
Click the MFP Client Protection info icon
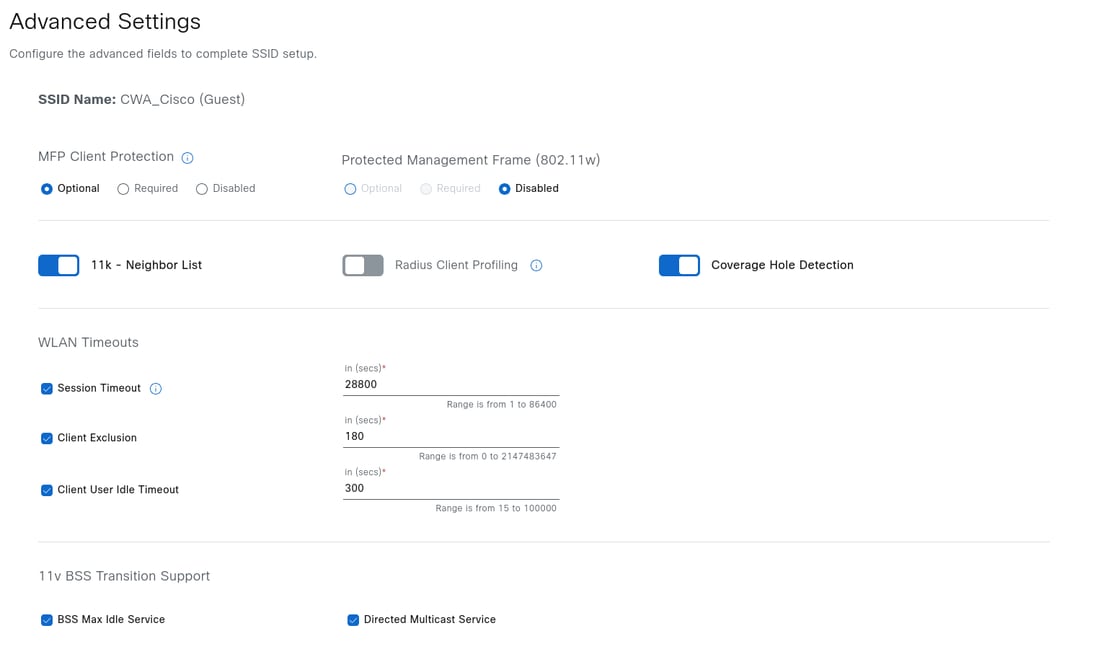(x=187, y=158)
